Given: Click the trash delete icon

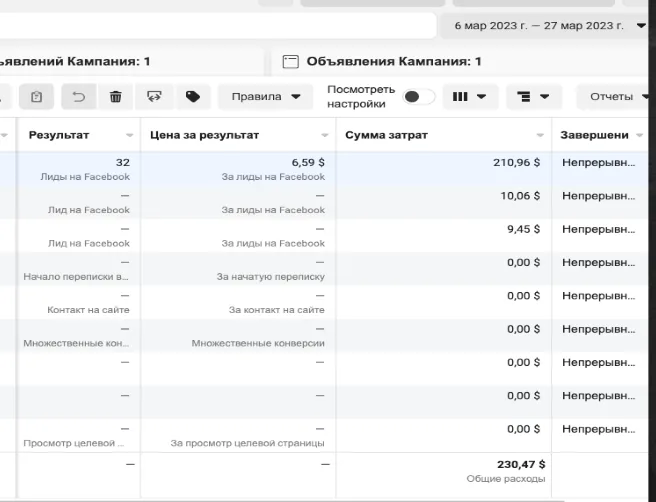Looking at the screenshot, I should pos(115,97).
